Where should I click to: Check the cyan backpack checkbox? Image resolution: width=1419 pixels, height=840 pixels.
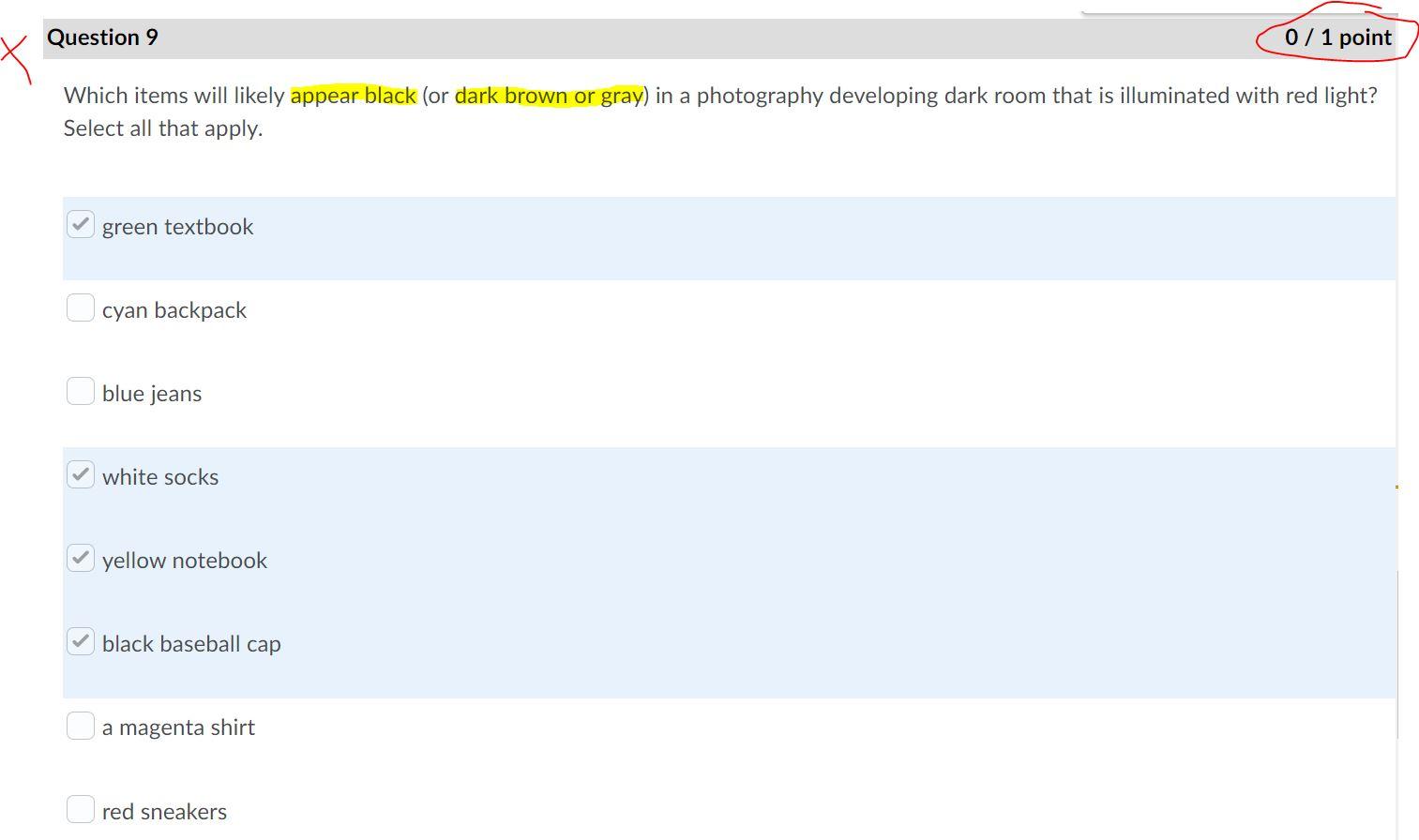pos(81,307)
